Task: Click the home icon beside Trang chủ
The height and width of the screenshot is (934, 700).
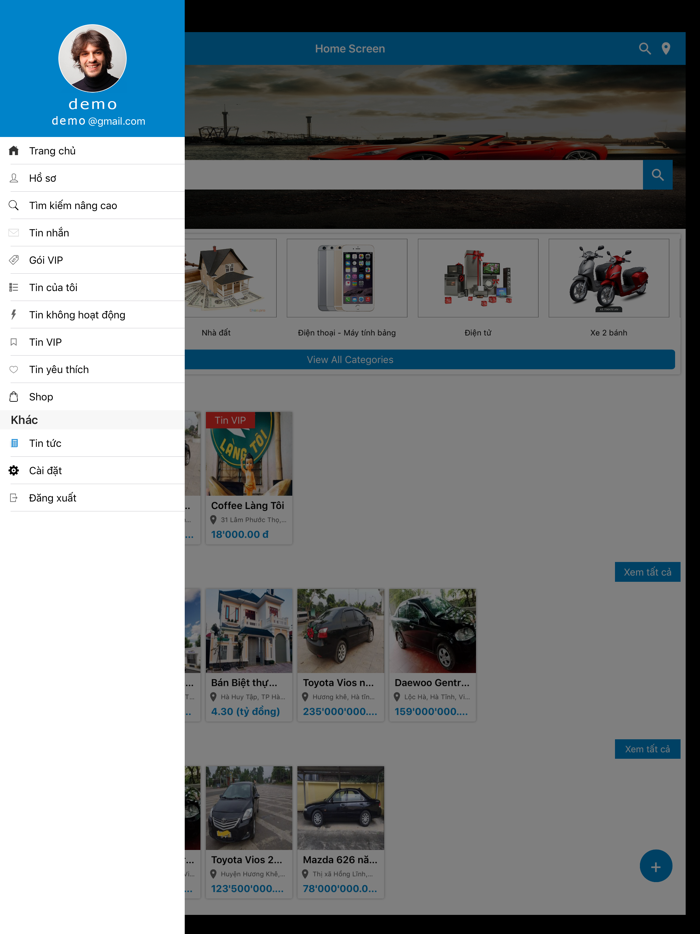Action: tap(14, 151)
